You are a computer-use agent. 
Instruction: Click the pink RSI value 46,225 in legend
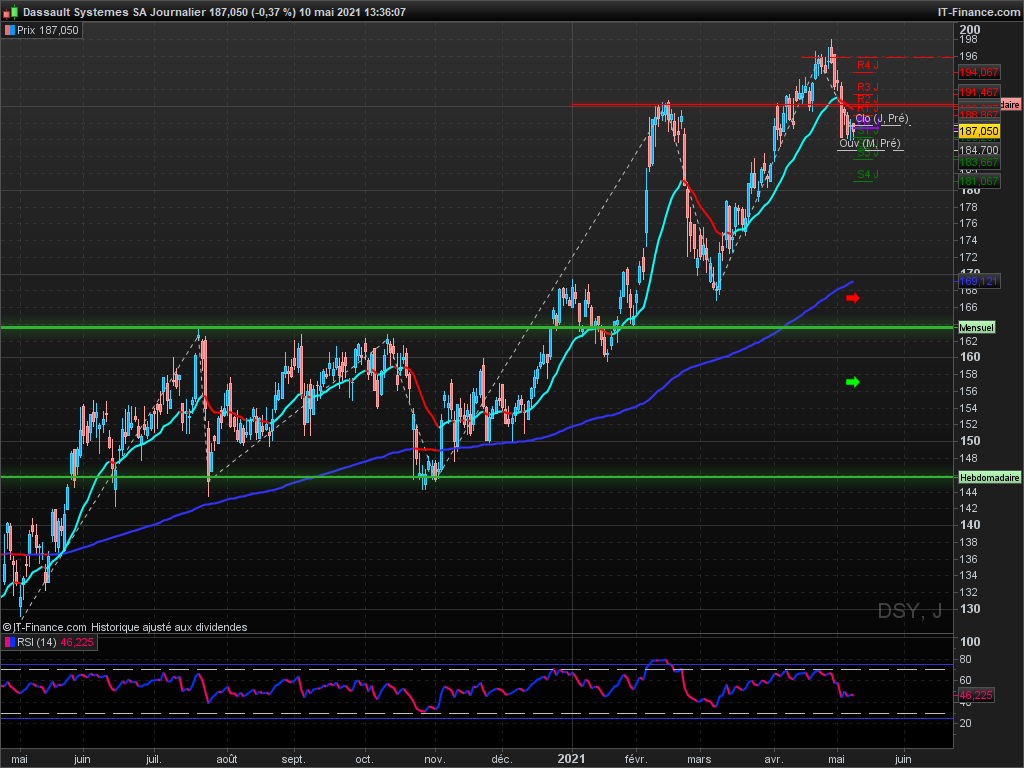tap(77, 643)
